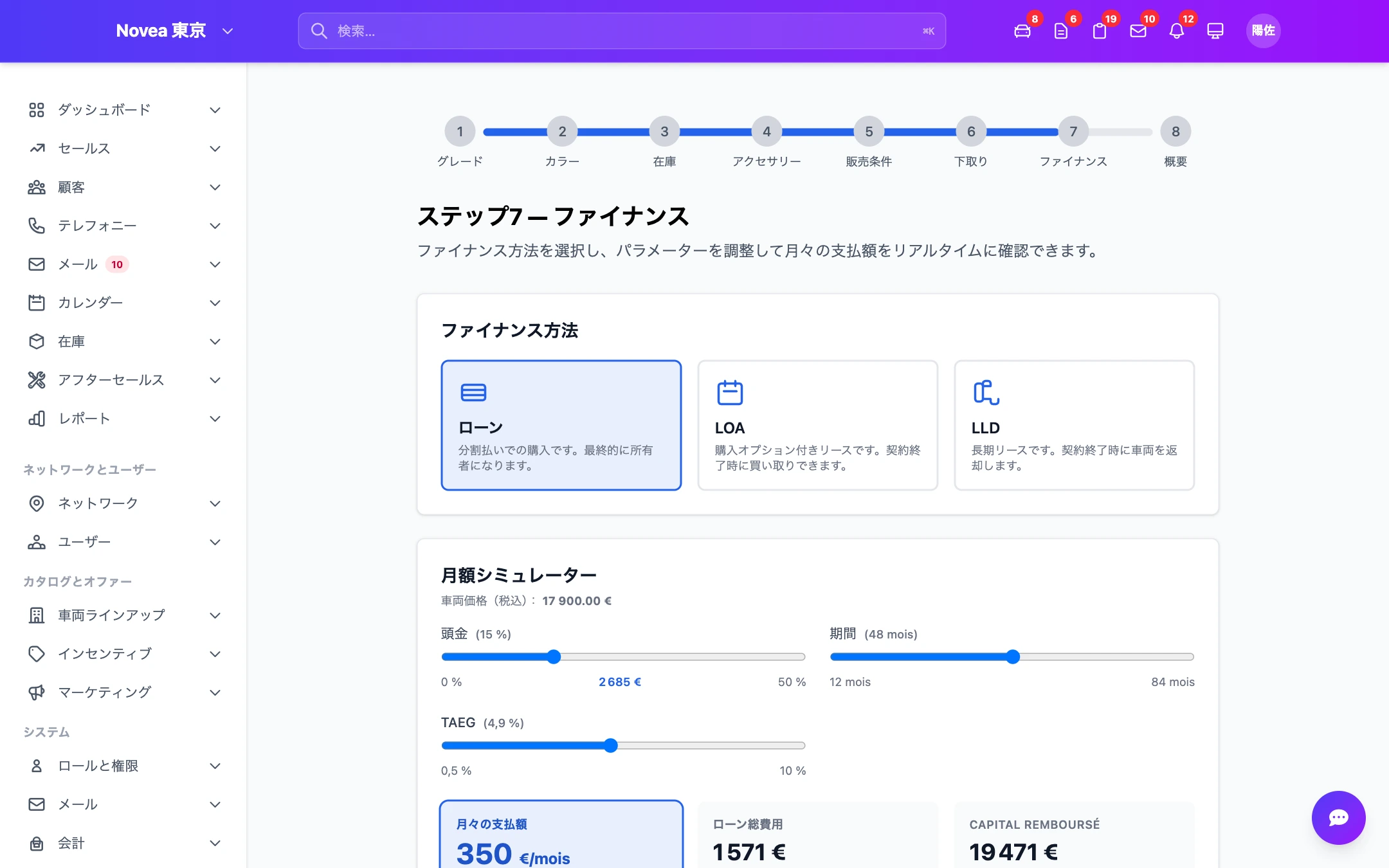Expand the 顧客 menu chevron
The image size is (1389, 868).
[x=215, y=187]
